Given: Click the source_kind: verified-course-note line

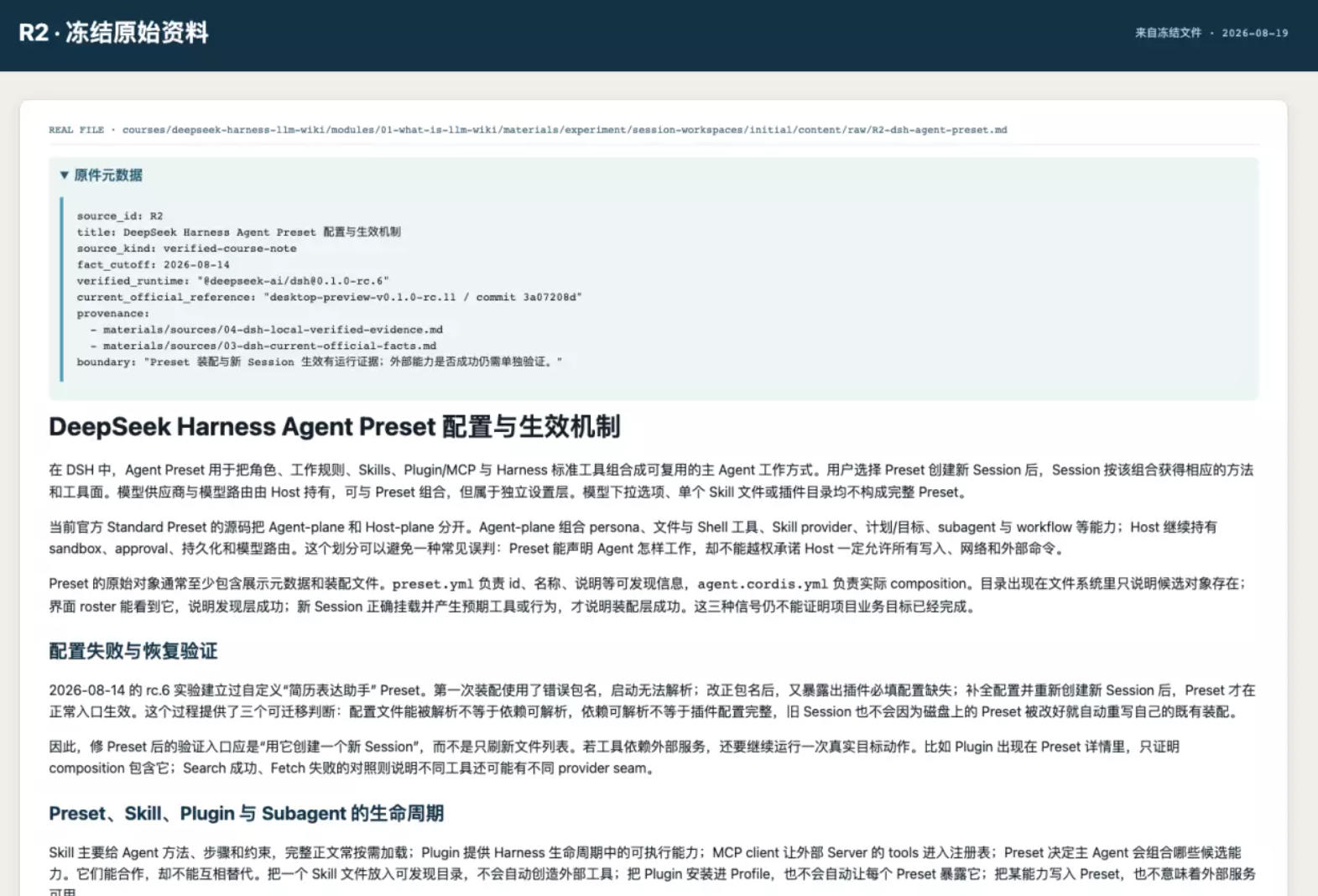Looking at the screenshot, I should click(186, 248).
